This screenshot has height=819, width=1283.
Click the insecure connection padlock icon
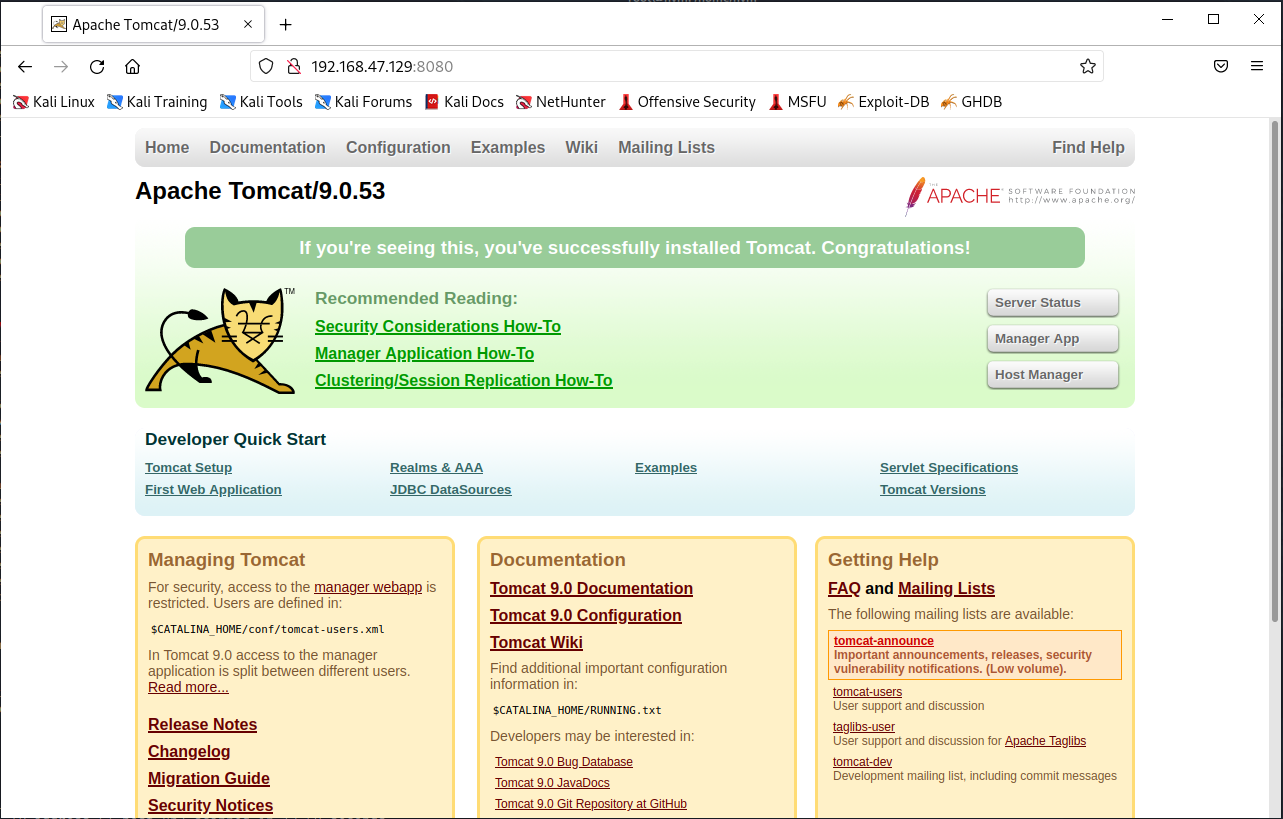click(293, 66)
